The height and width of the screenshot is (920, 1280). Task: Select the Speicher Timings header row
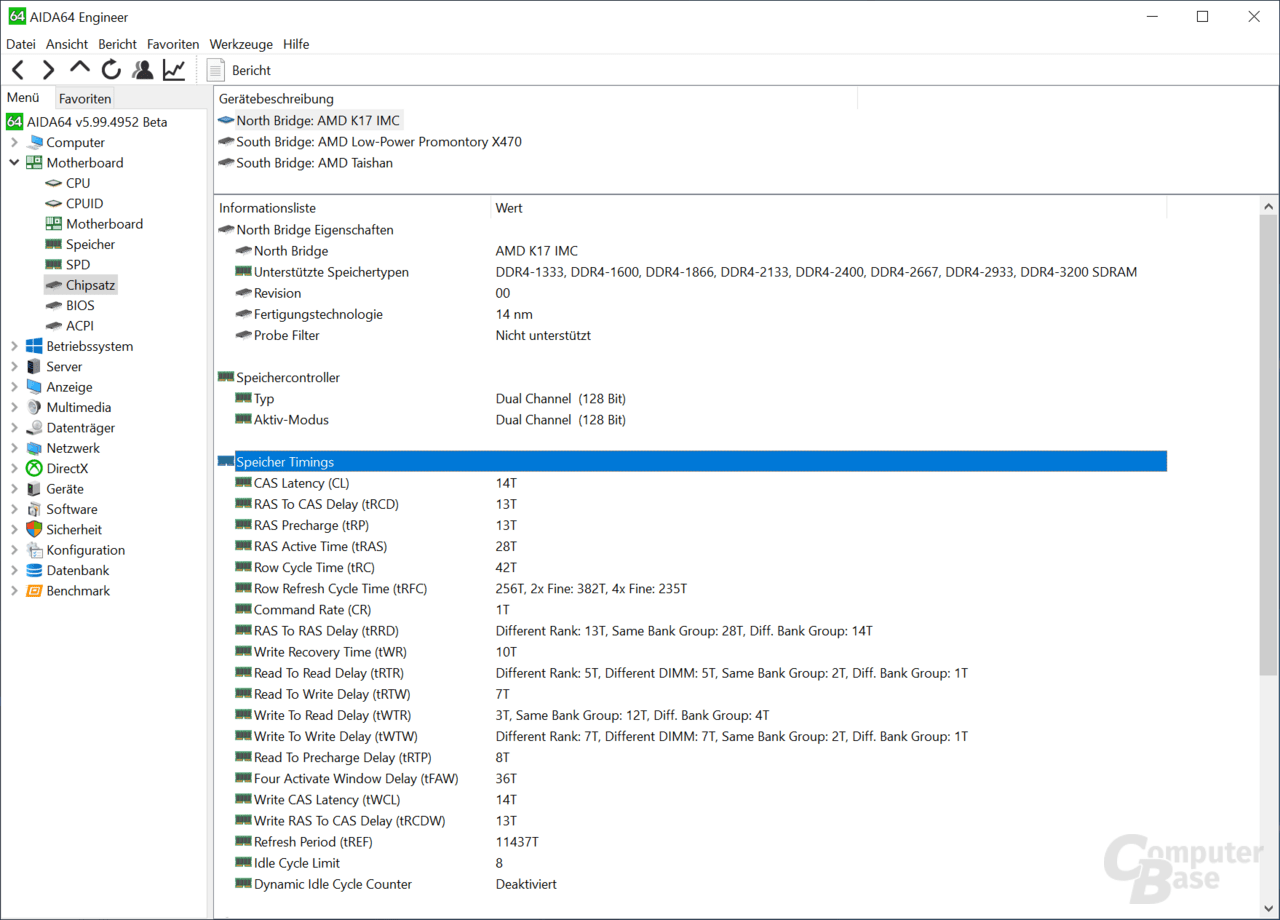691,462
